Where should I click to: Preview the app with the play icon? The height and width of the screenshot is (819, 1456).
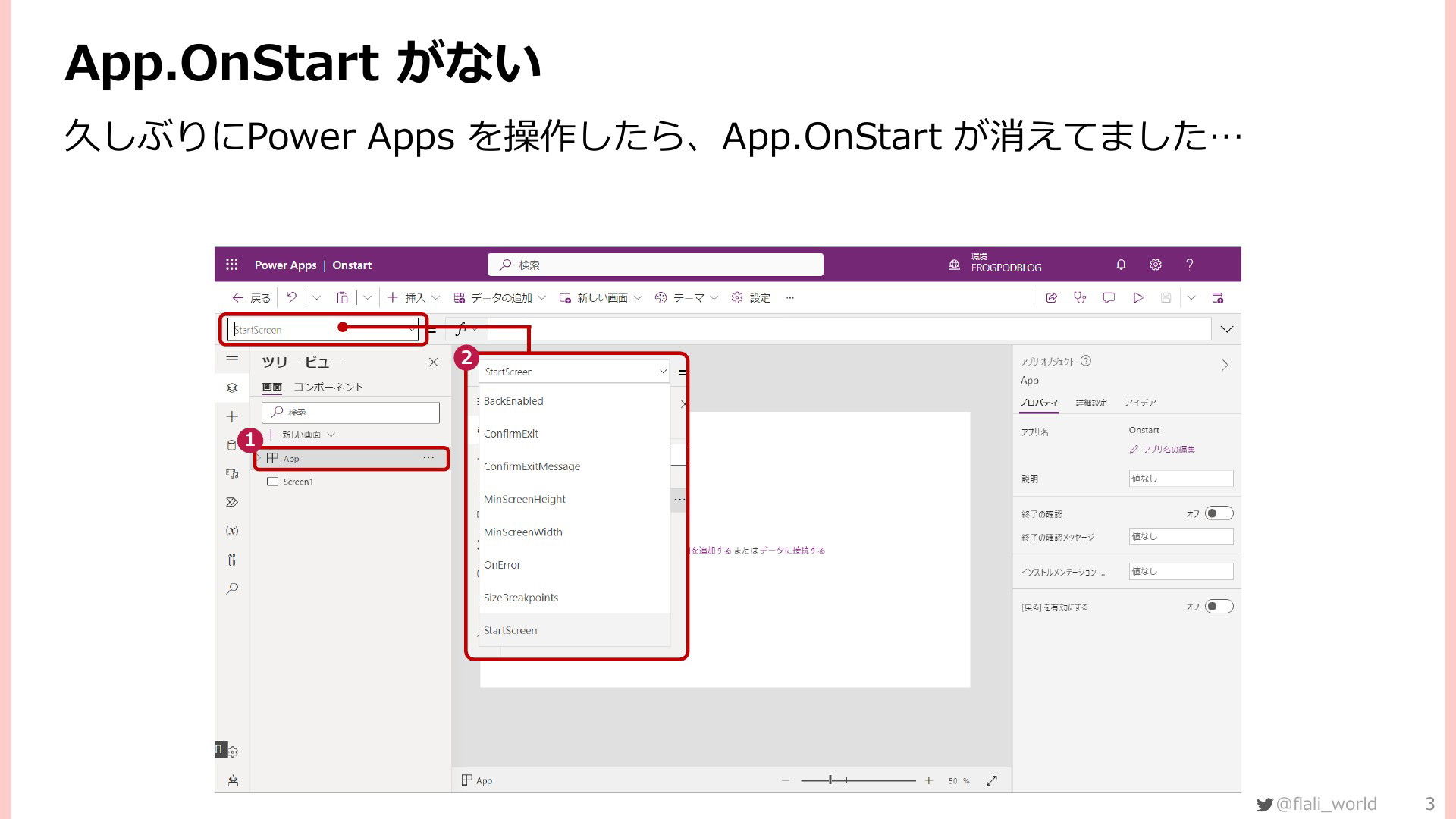point(1137,298)
